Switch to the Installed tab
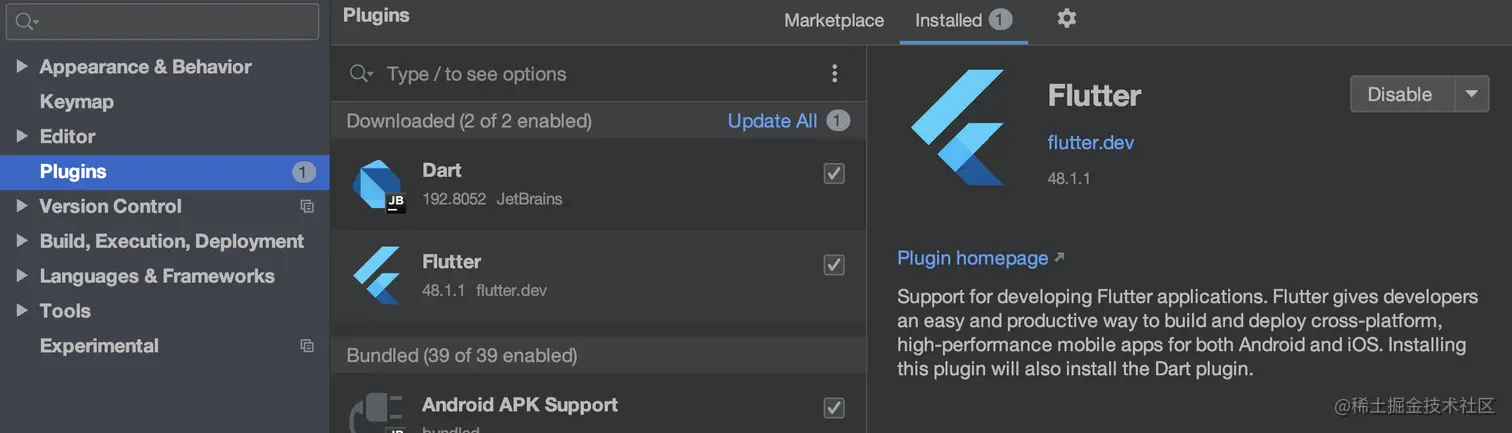1512x433 pixels. (x=964, y=20)
